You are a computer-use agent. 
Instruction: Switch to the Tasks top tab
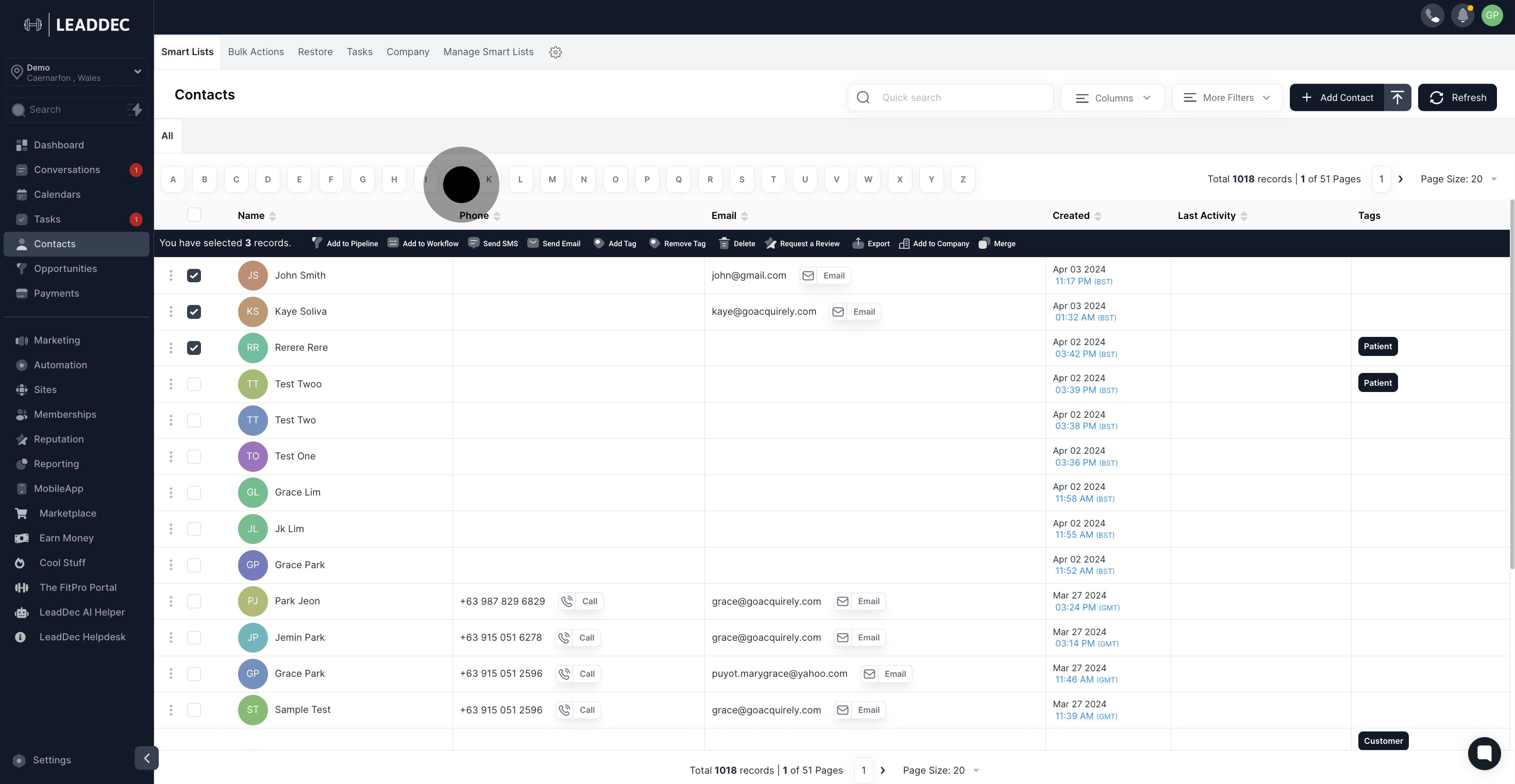click(x=359, y=52)
